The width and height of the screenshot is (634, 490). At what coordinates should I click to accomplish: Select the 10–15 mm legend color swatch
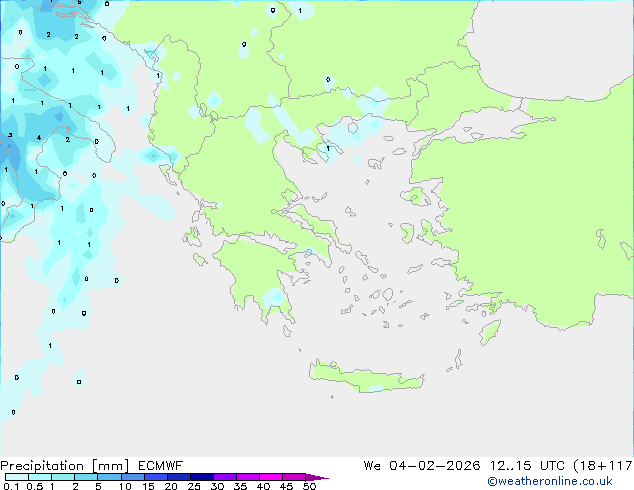tap(132, 477)
